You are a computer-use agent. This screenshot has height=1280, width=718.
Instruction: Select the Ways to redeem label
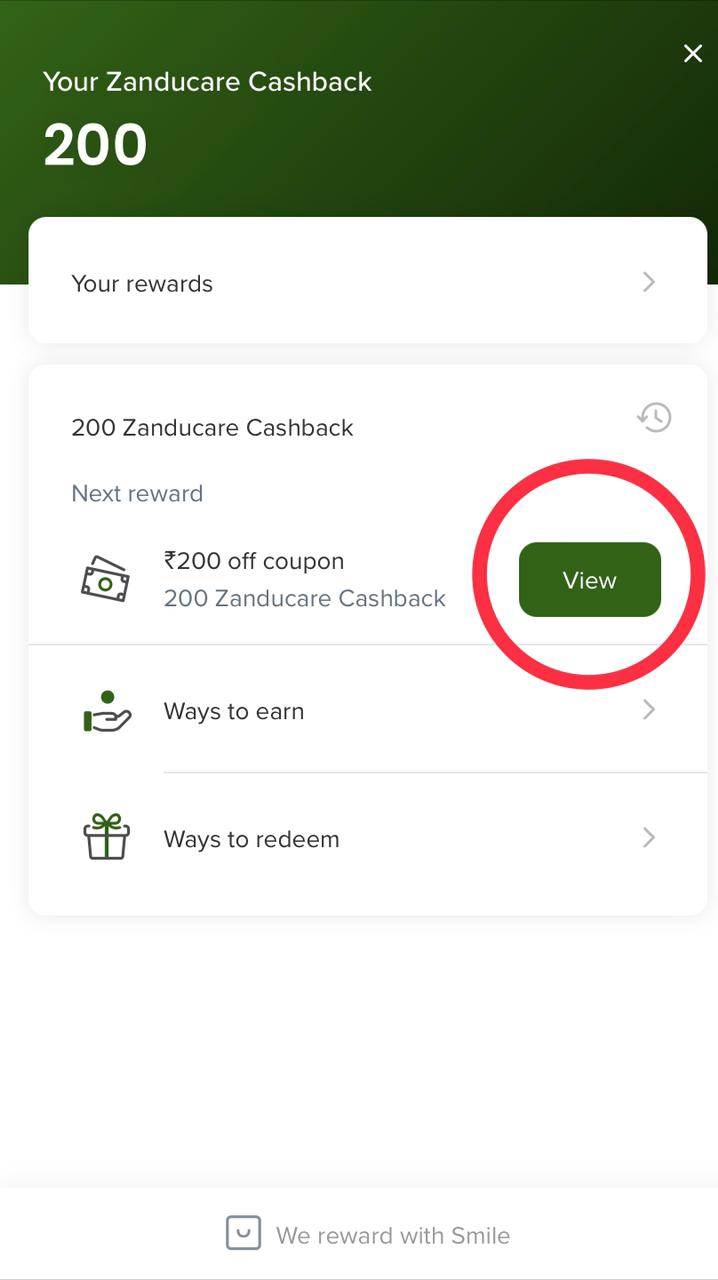point(252,839)
